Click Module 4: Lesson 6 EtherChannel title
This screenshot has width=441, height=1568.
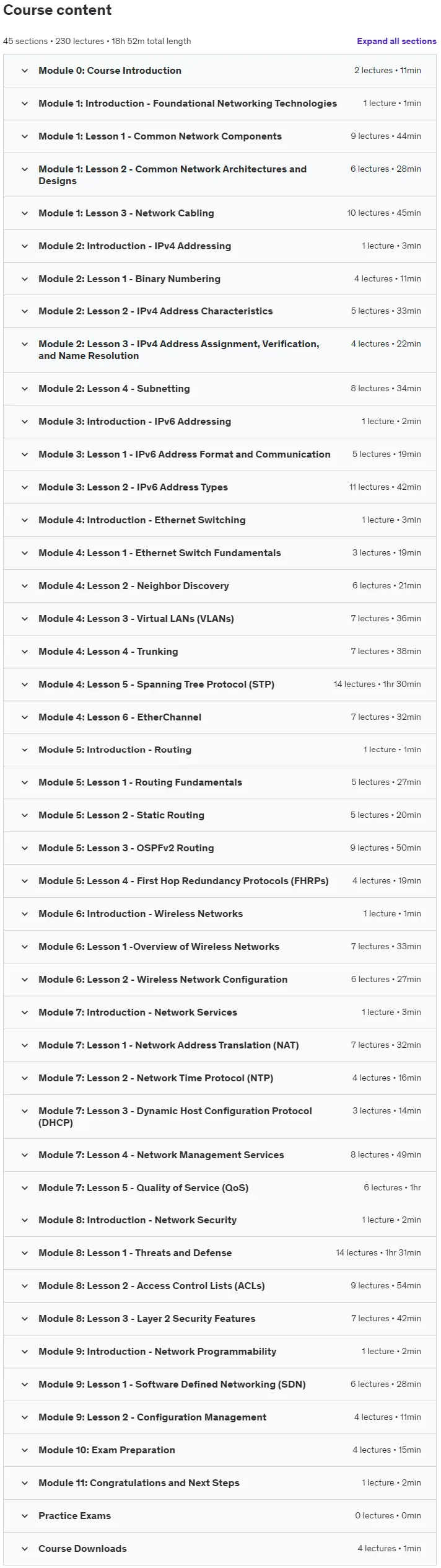coord(120,717)
